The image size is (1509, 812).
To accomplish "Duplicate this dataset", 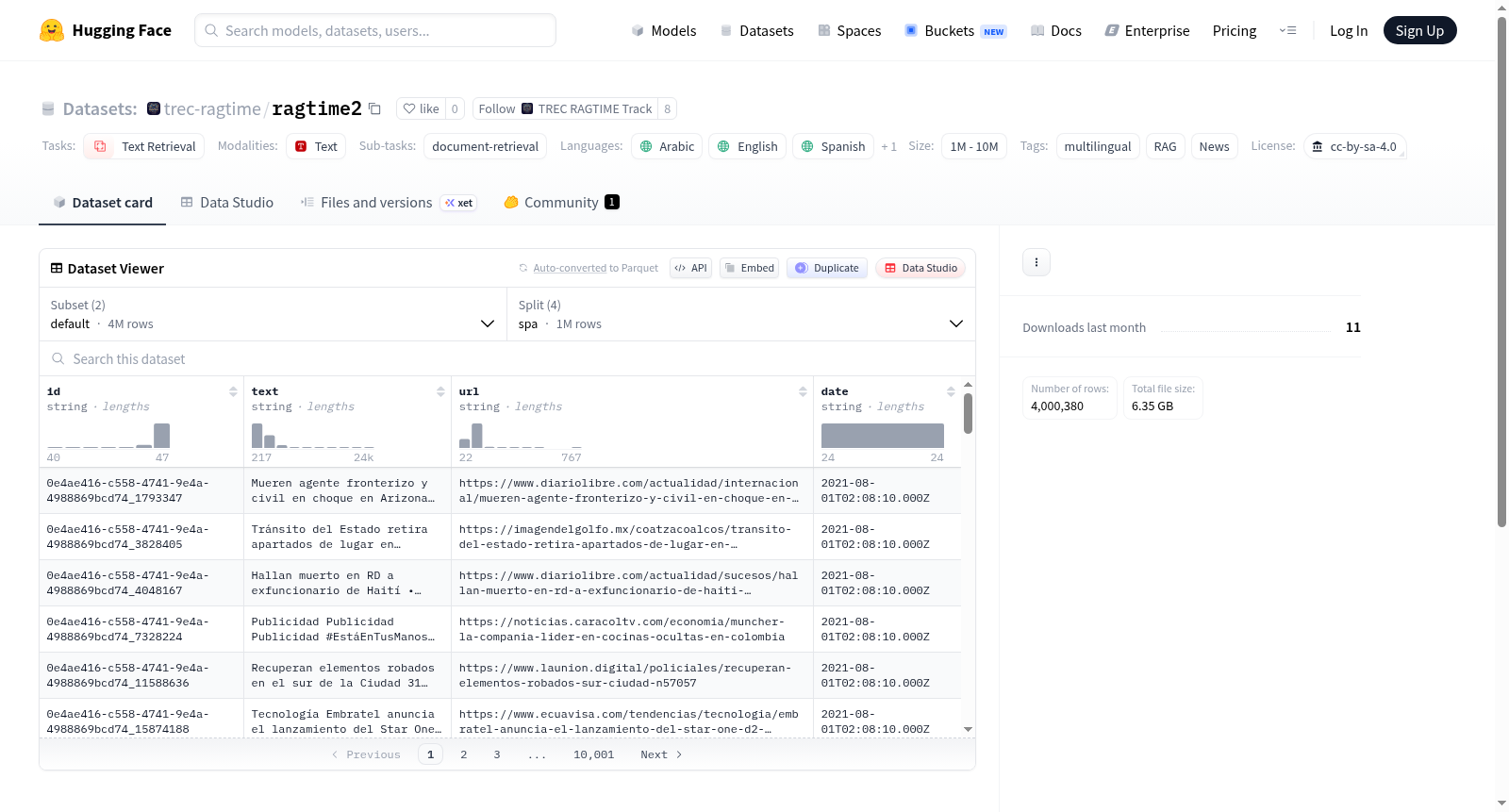I will pyautogui.click(x=827, y=268).
